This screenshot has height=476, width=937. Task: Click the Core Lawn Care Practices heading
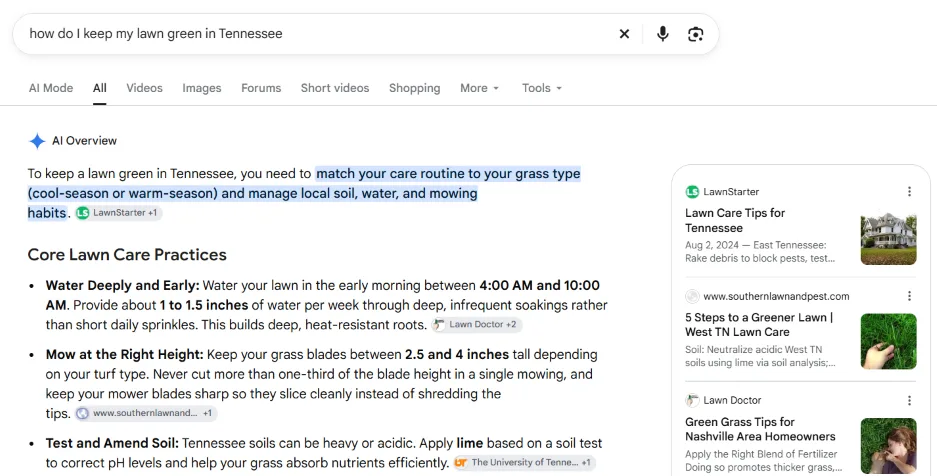pyautogui.click(x=127, y=254)
